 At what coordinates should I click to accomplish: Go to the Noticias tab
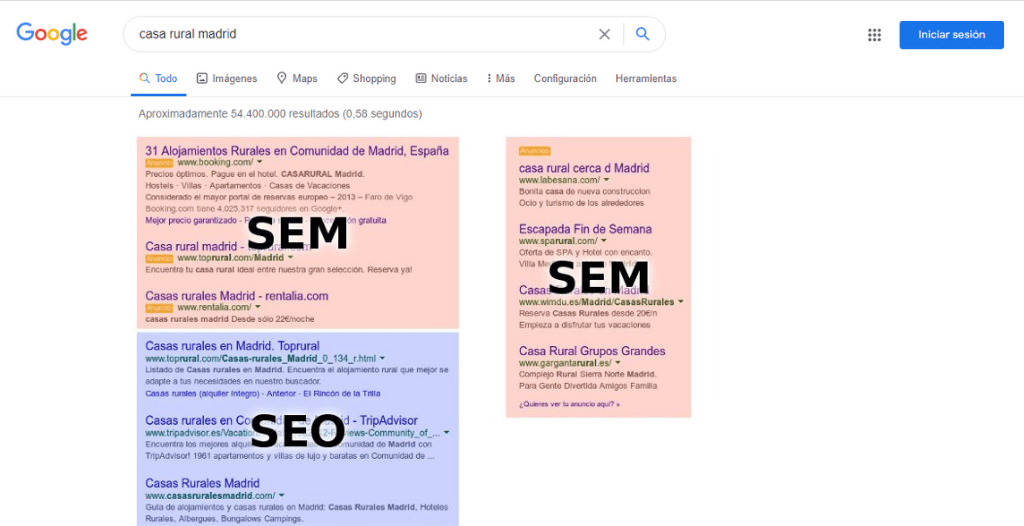pyautogui.click(x=441, y=78)
